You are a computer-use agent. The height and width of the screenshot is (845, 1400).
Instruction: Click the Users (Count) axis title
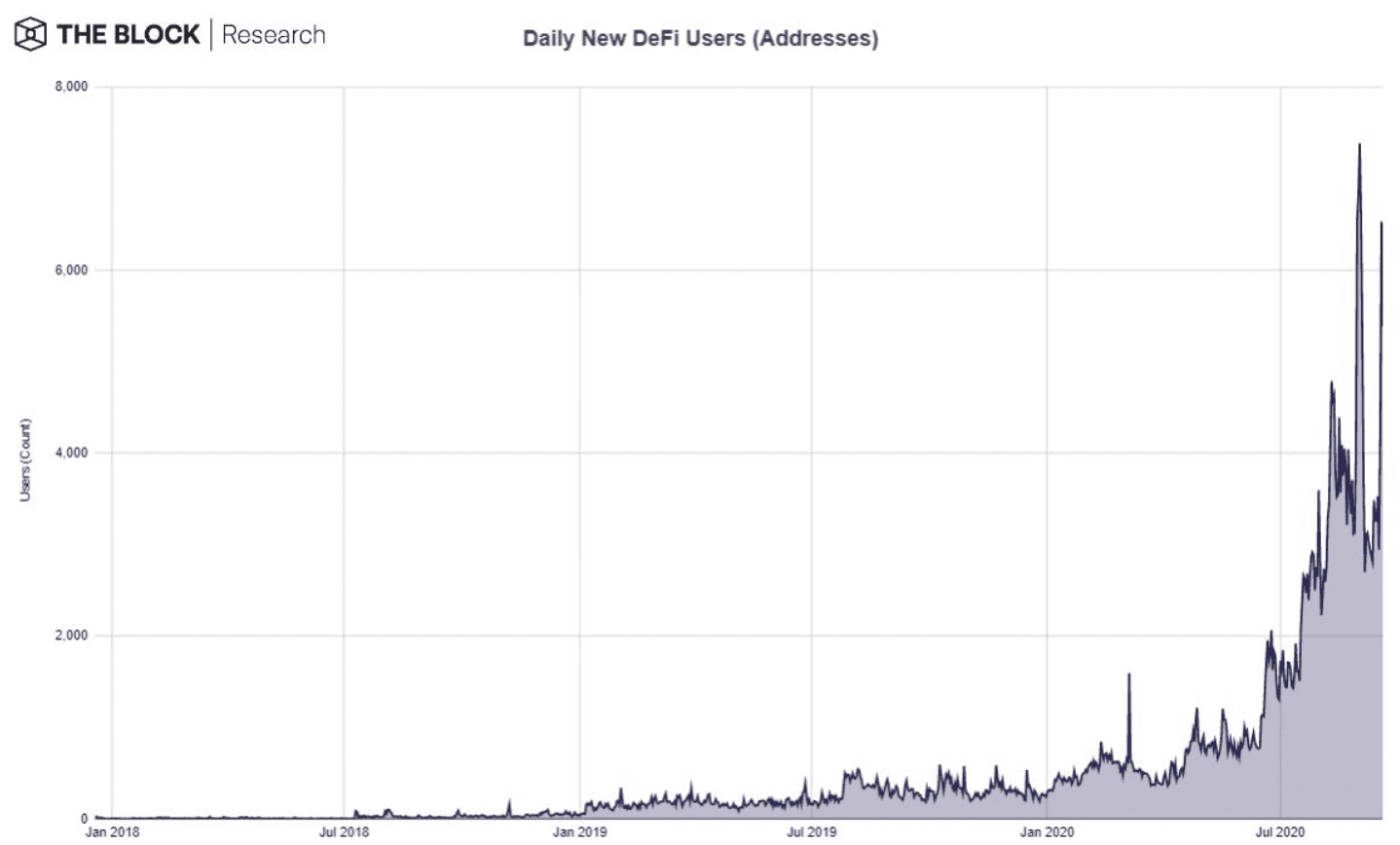(x=25, y=460)
